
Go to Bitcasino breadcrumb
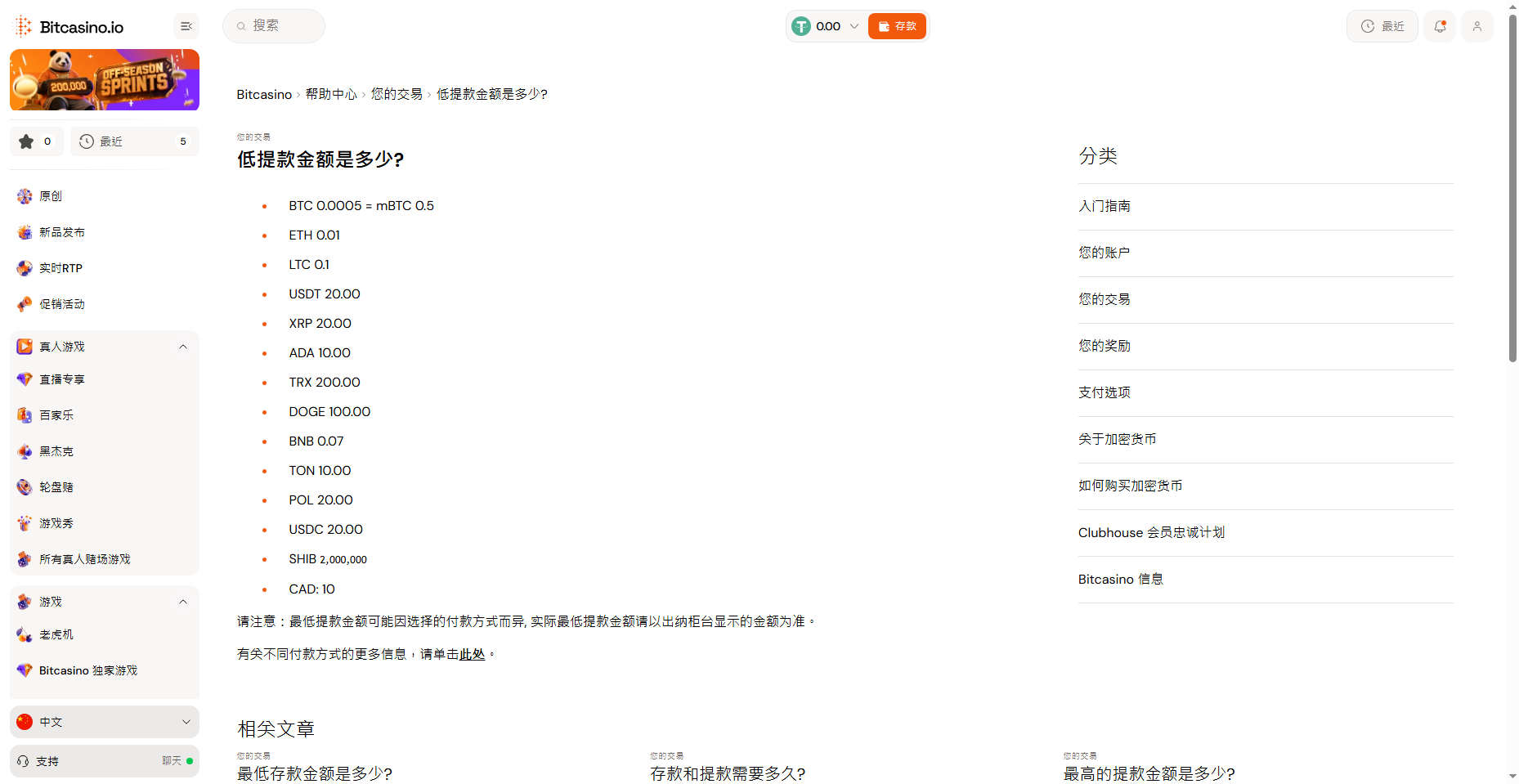pyautogui.click(x=264, y=94)
